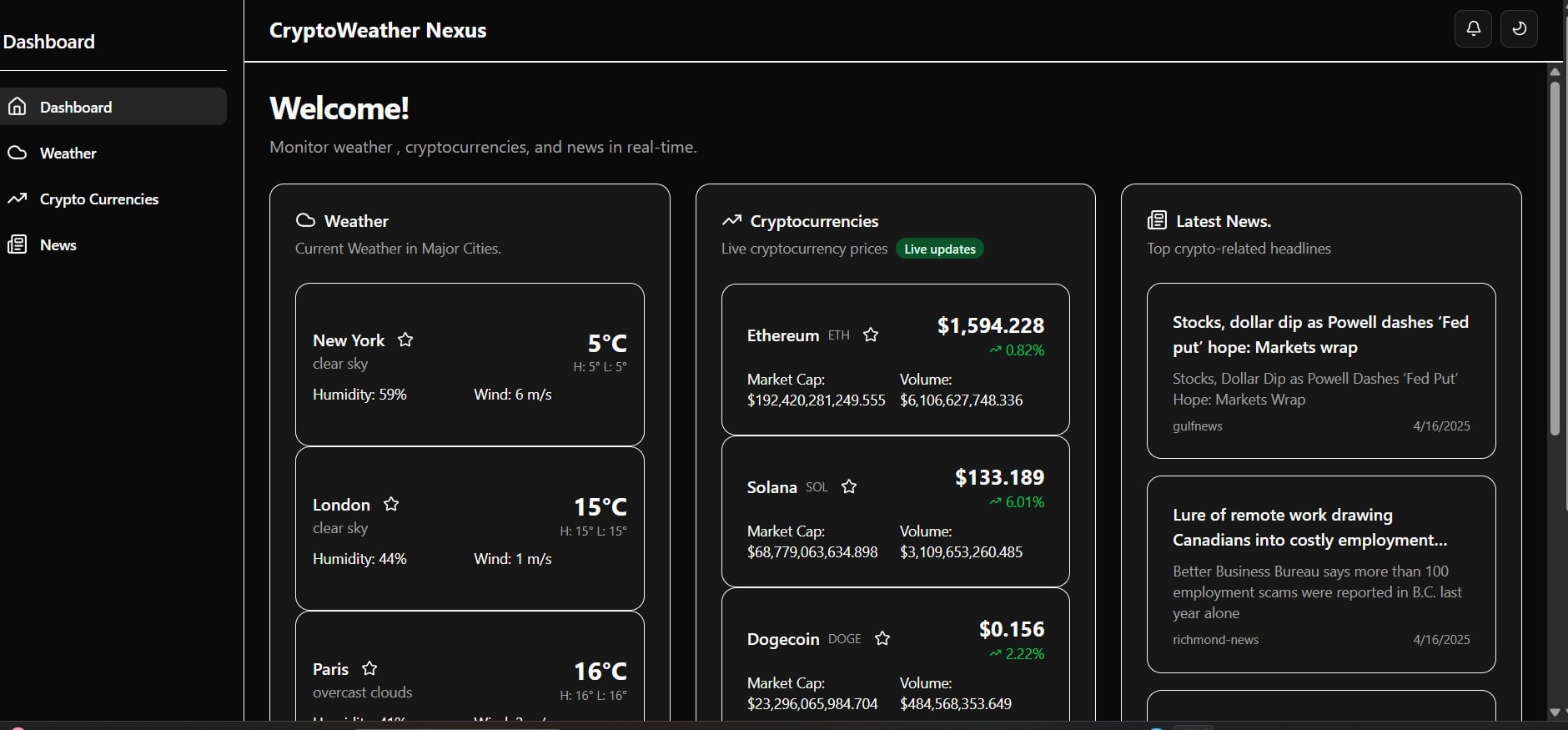Open the Powell 'Fed put' news headline
Viewport: 1568px width, 730px height.
coord(1319,335)
